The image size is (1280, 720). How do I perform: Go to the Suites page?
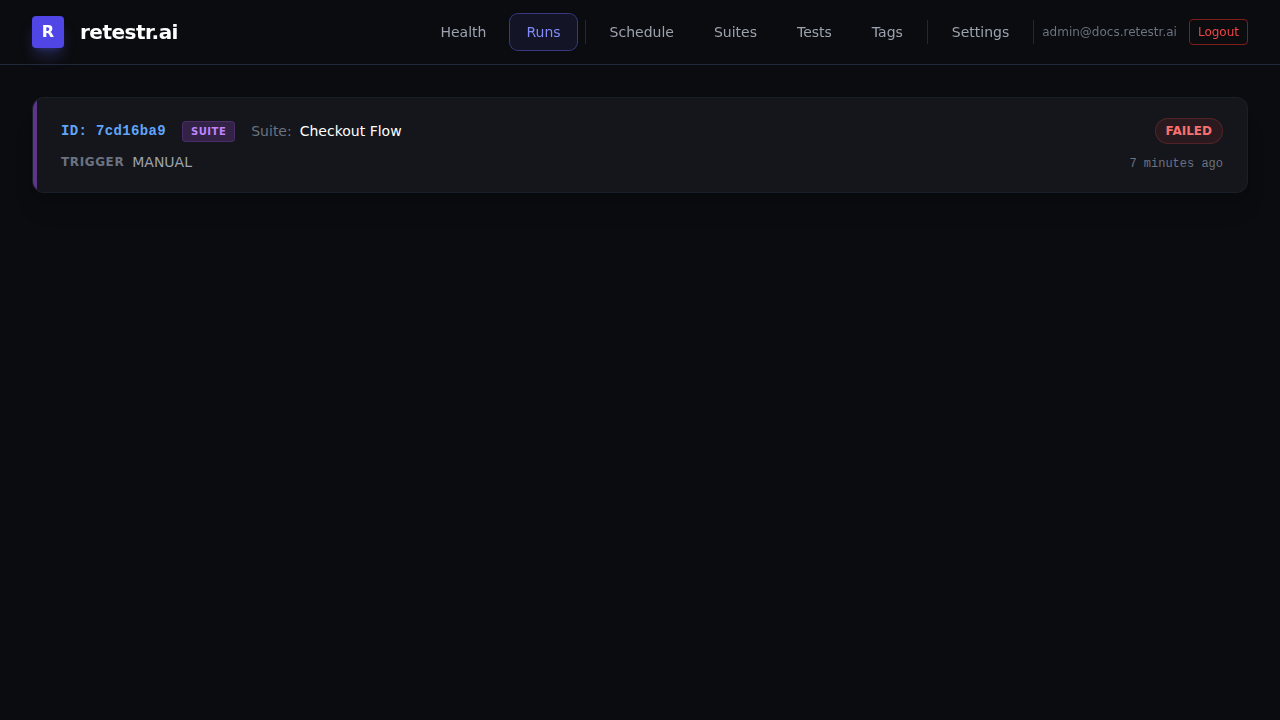tap(735, 32)
